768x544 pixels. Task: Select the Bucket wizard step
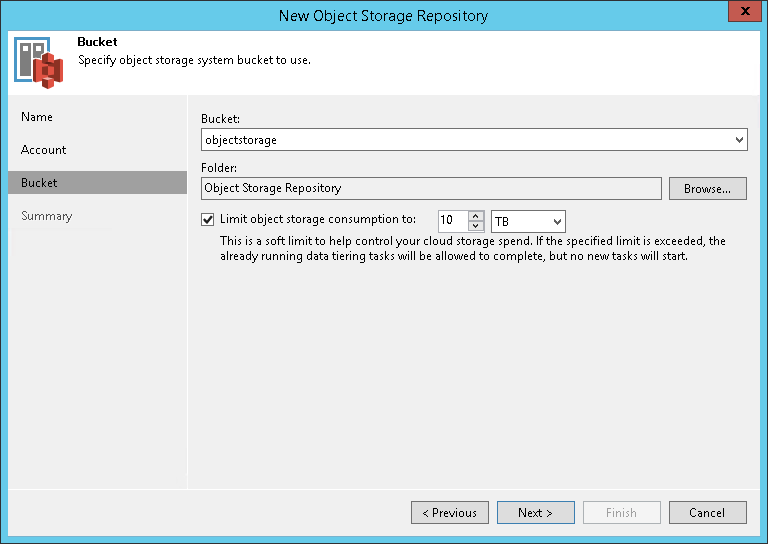[x=40, y=183]
